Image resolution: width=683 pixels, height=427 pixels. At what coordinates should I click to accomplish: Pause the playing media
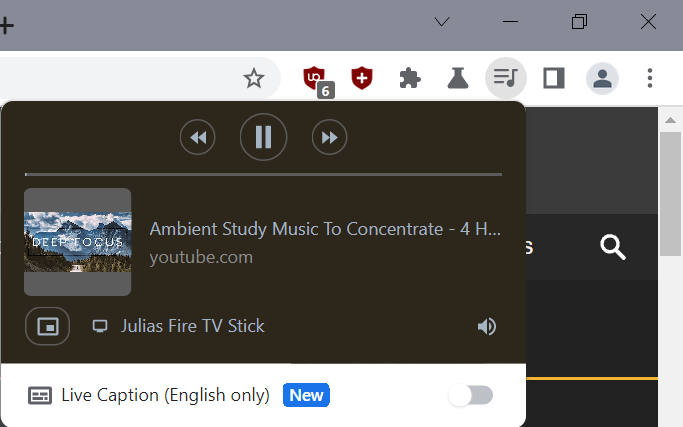pos(263,137)
